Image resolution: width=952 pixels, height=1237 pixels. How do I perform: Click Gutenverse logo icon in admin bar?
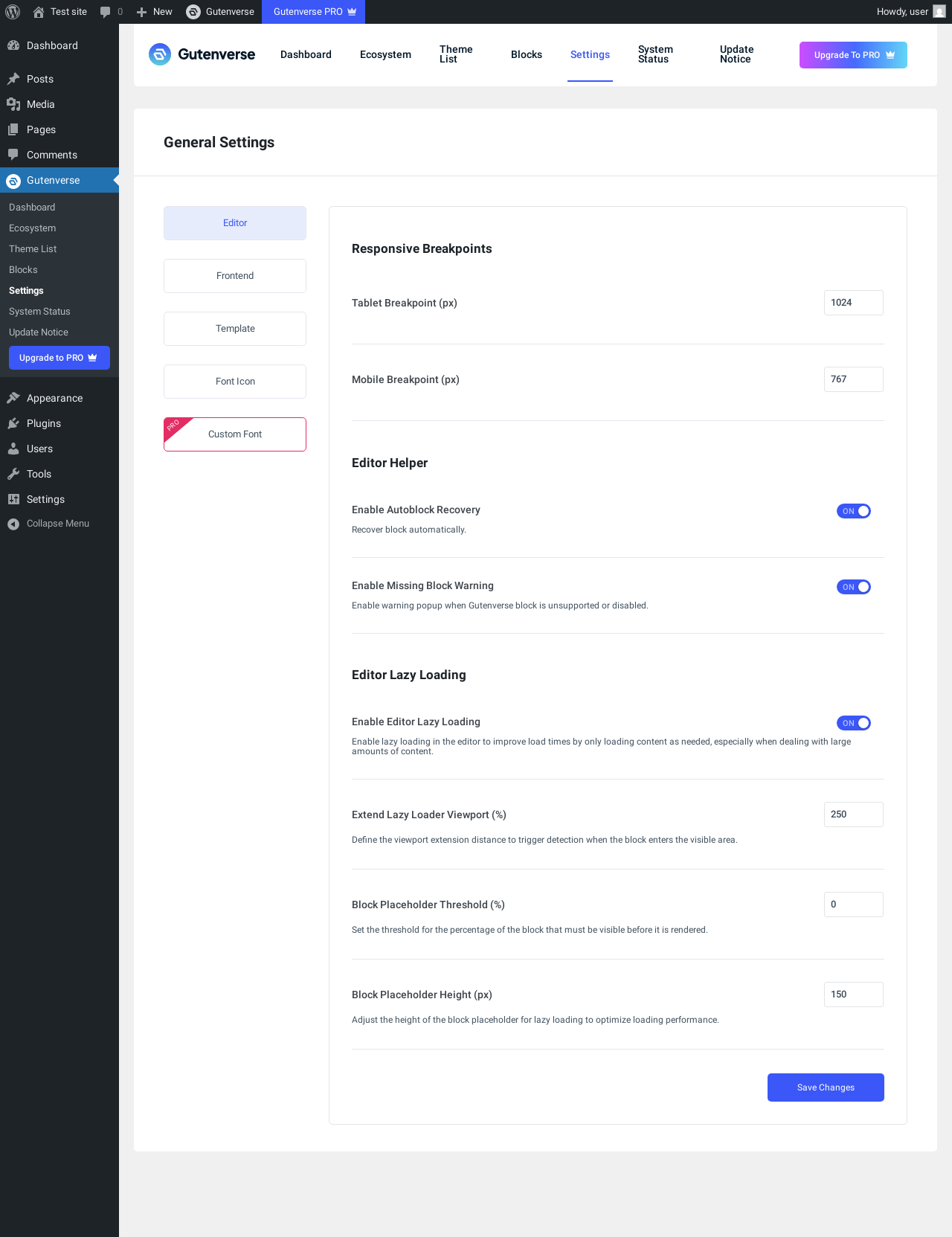pyautogui.click(x=193, y=12)
